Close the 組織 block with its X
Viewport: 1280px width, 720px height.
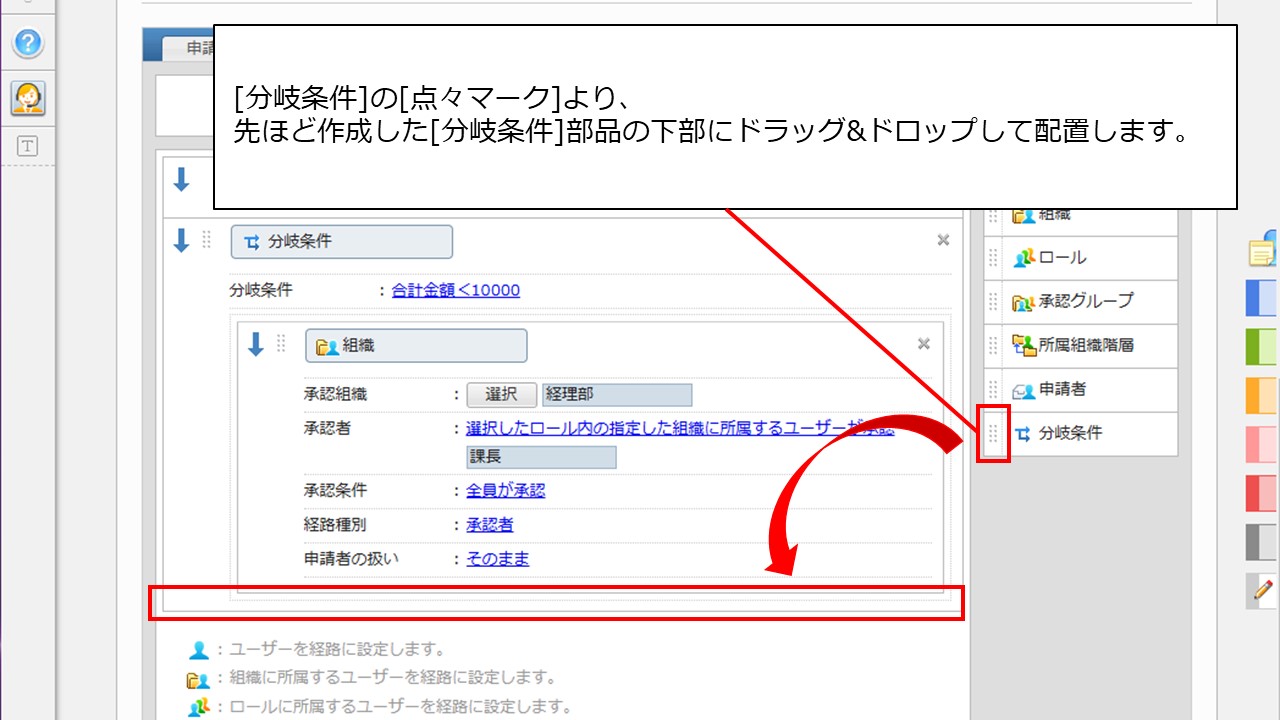point(924,344)
